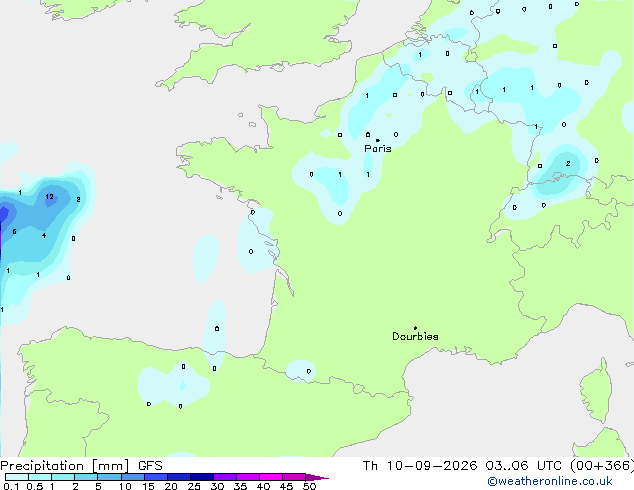
Task: Pick the 2–5 mm legend swatch
Action: tap(86, 477)
